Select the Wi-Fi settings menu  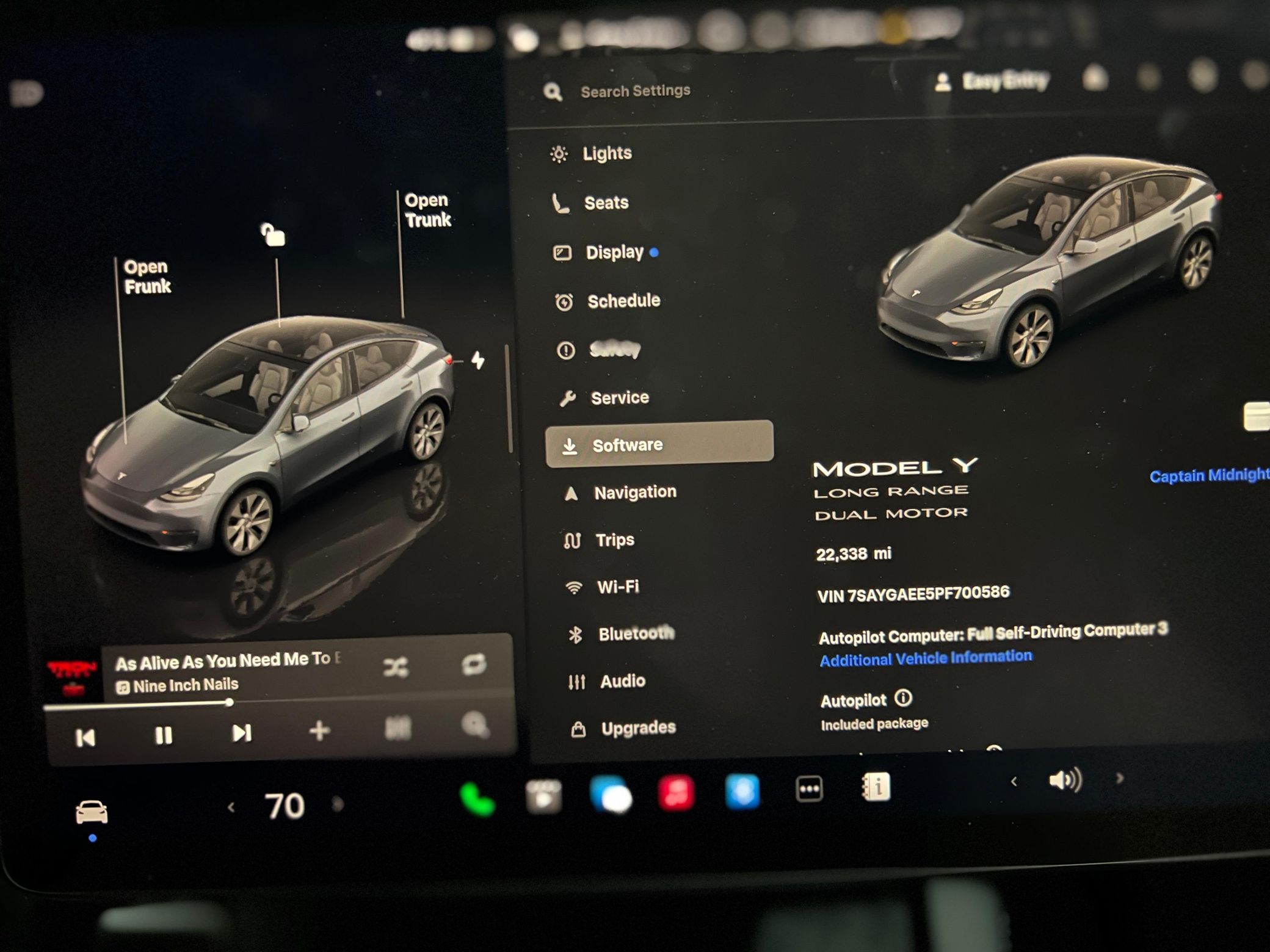point(617,587)
